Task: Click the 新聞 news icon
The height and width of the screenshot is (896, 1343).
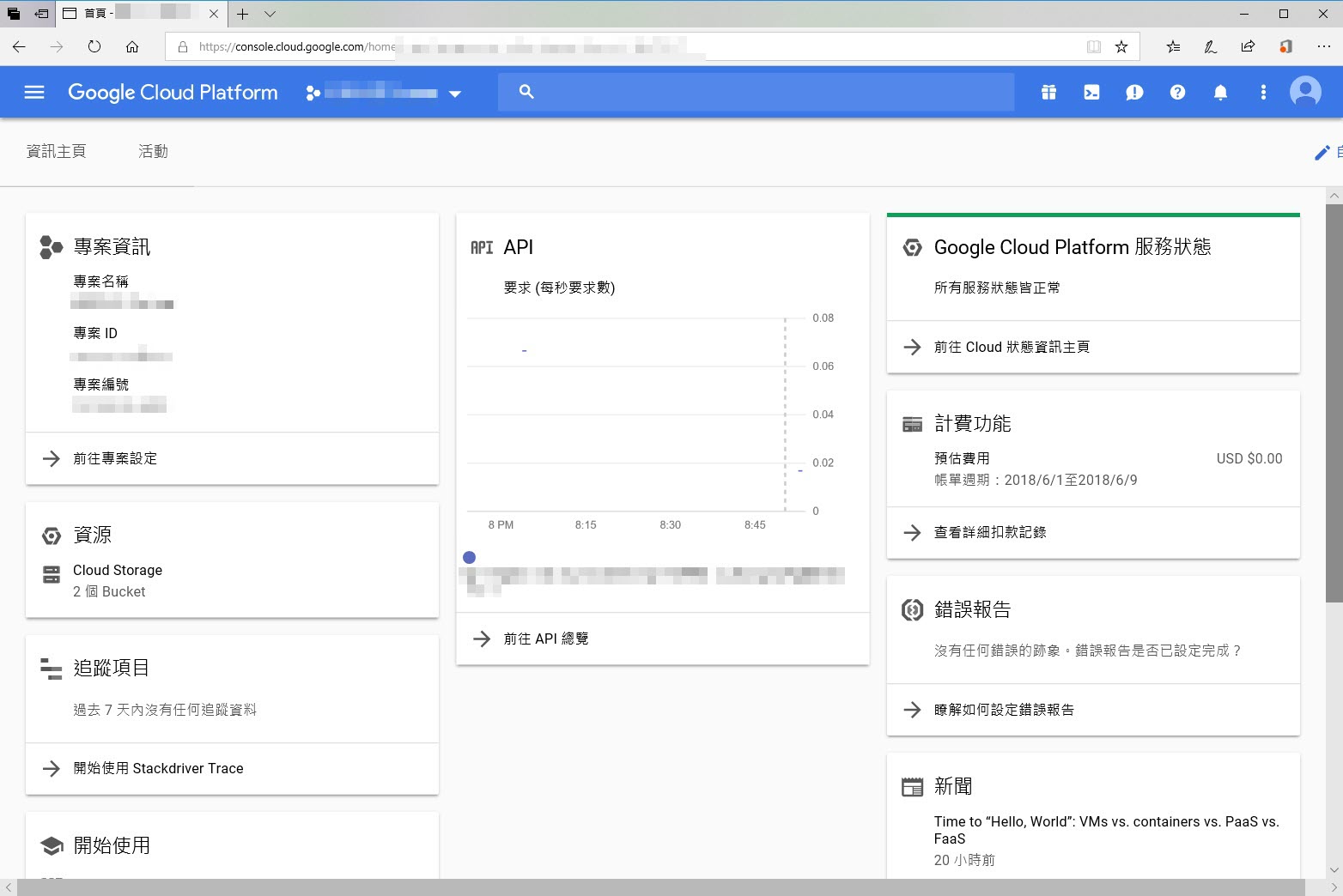Action: click(912, 786)
